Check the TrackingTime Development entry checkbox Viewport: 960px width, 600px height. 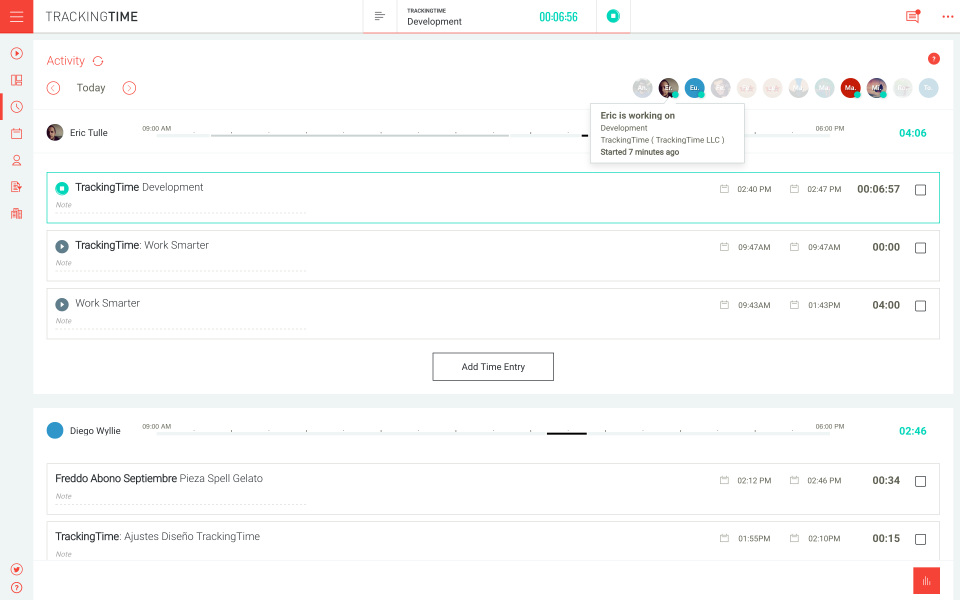[x=920, y=190]
